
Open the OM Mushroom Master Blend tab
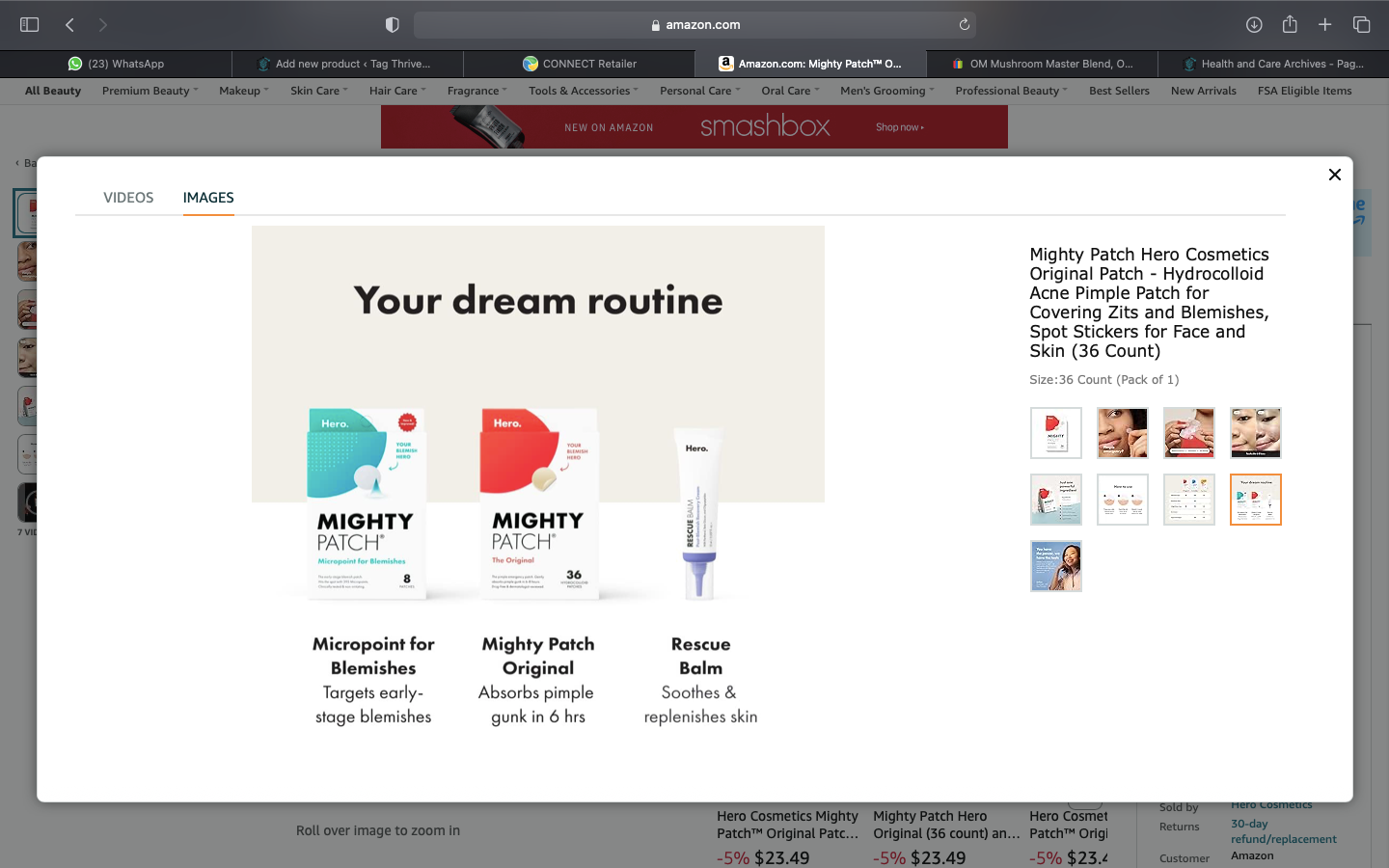1042,64
